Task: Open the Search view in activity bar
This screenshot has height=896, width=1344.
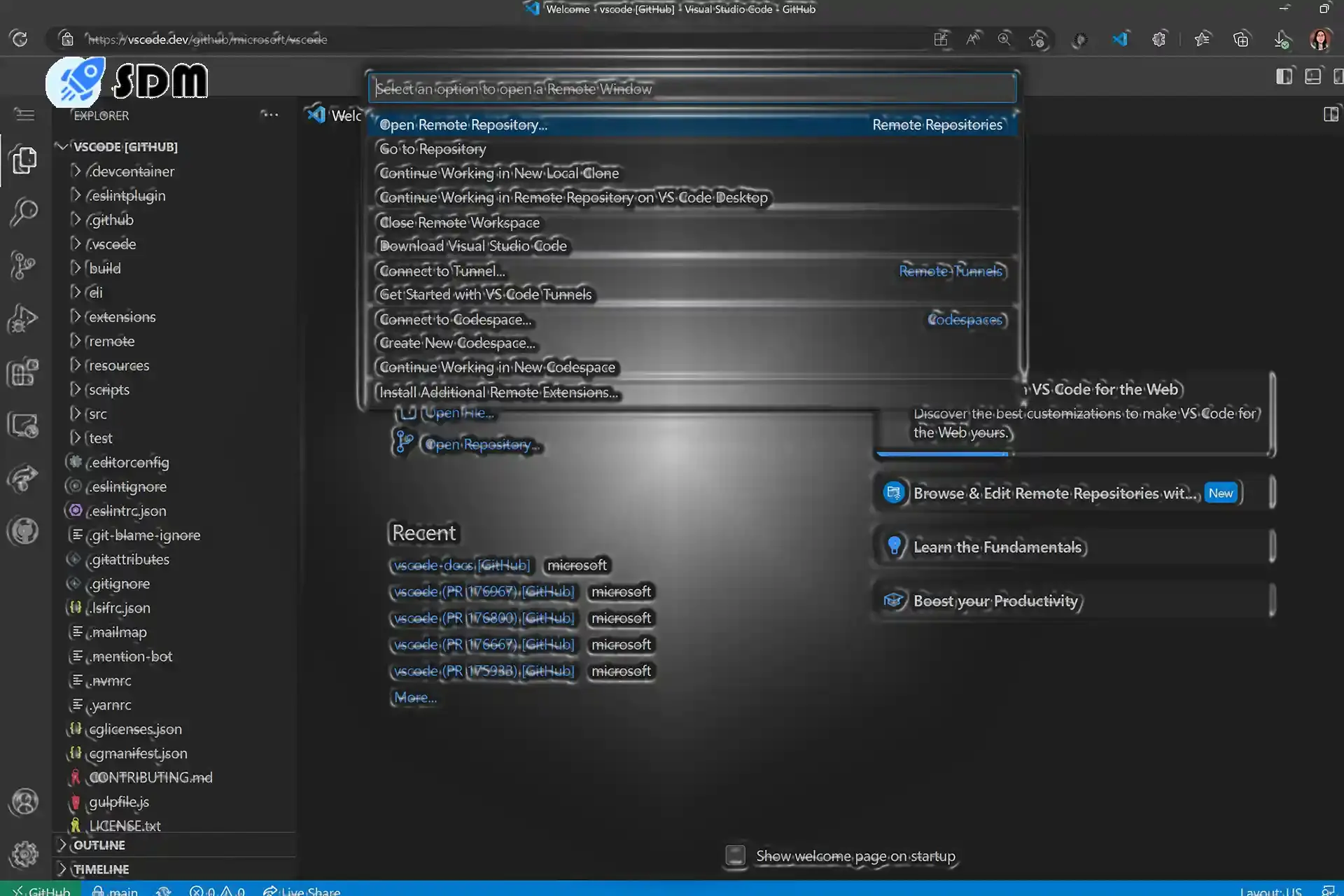Action: 24,212
